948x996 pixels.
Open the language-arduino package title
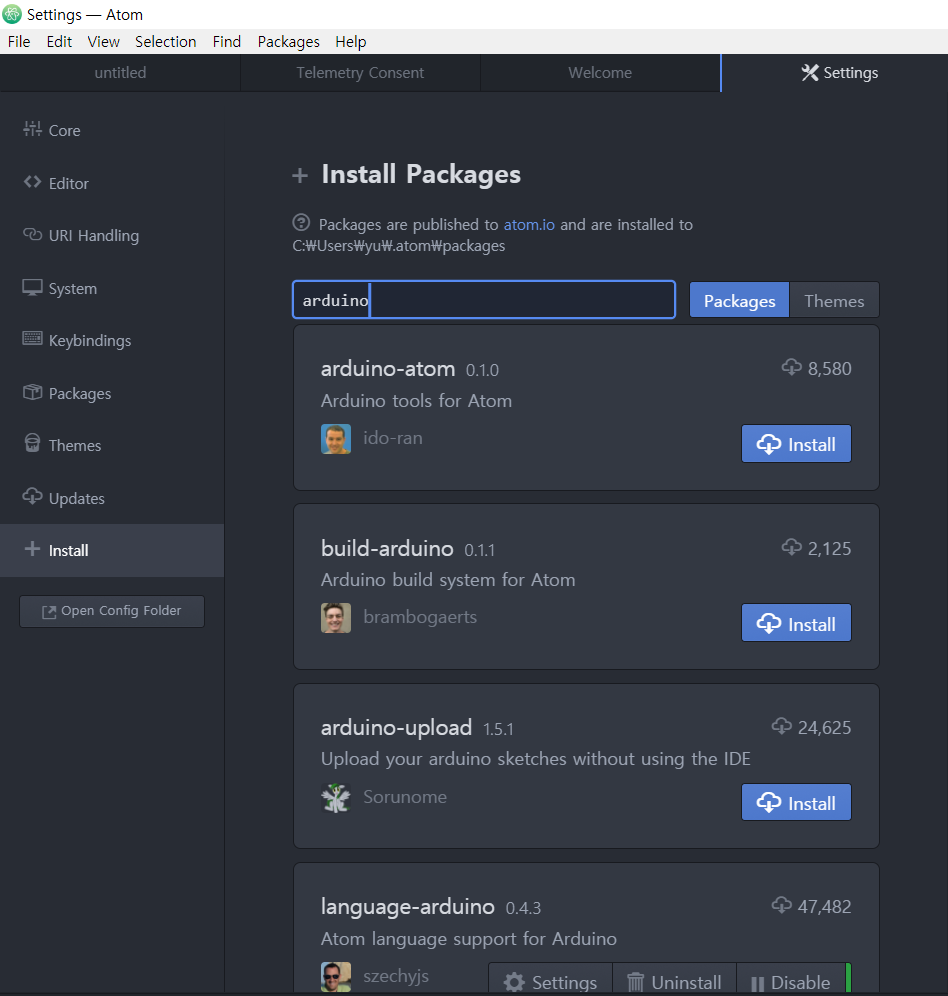(x=408, y=907)
